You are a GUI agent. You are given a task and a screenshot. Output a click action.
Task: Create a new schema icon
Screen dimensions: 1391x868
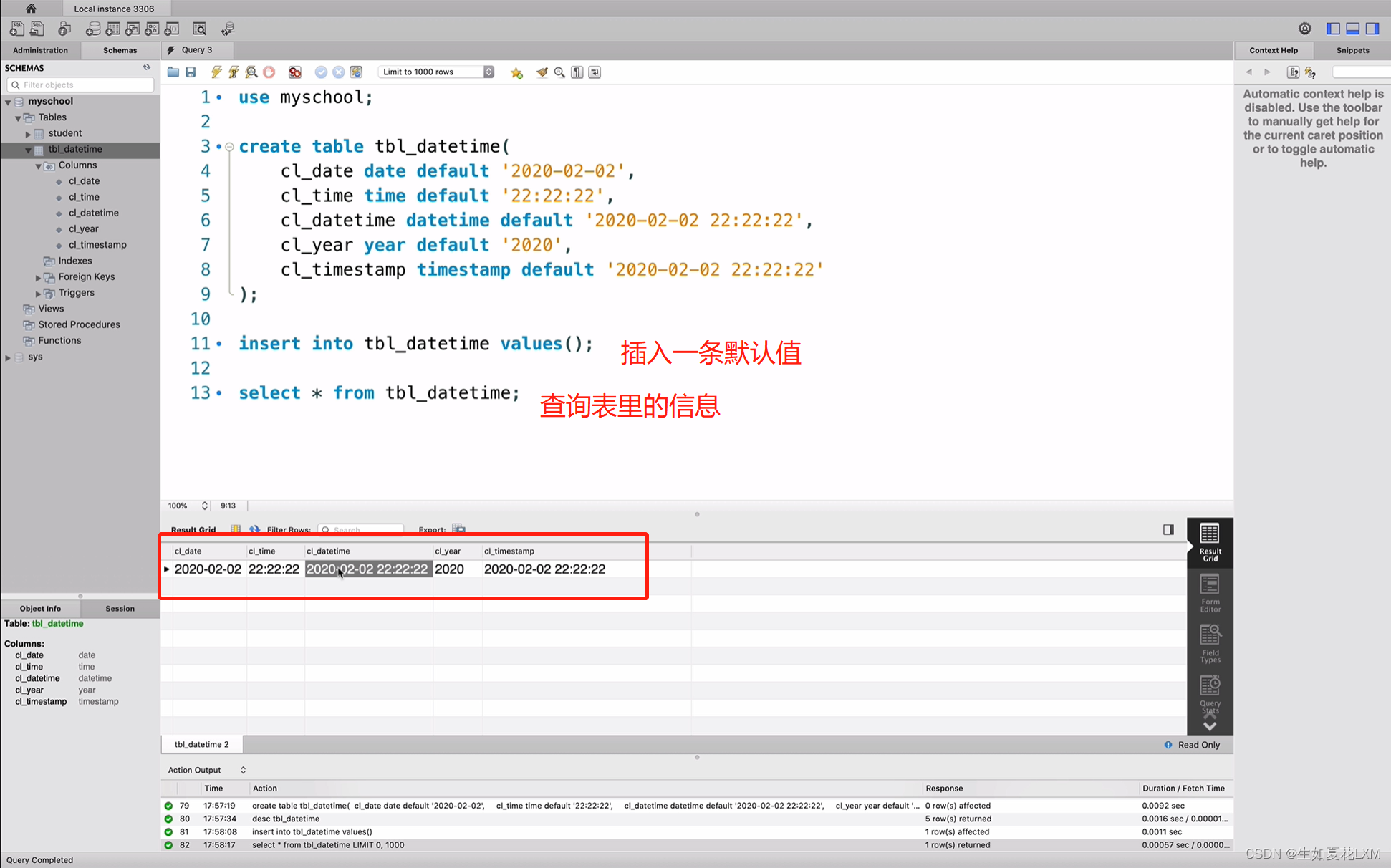click(92, 29)
